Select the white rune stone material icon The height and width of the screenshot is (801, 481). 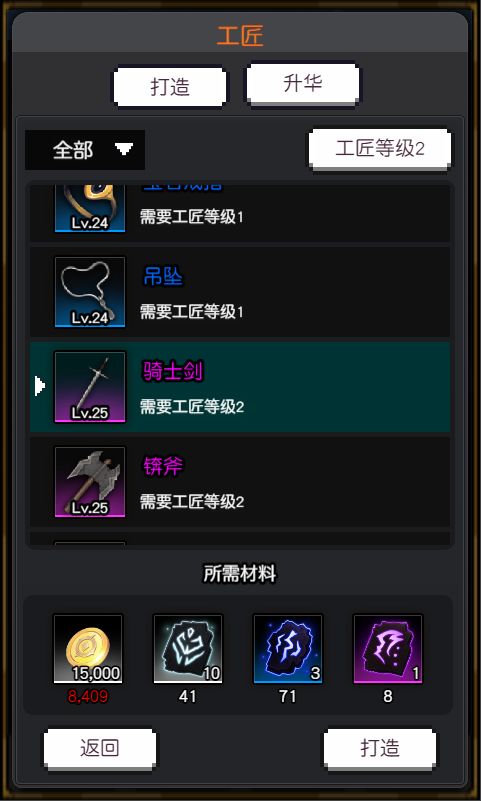coord(188,649)
